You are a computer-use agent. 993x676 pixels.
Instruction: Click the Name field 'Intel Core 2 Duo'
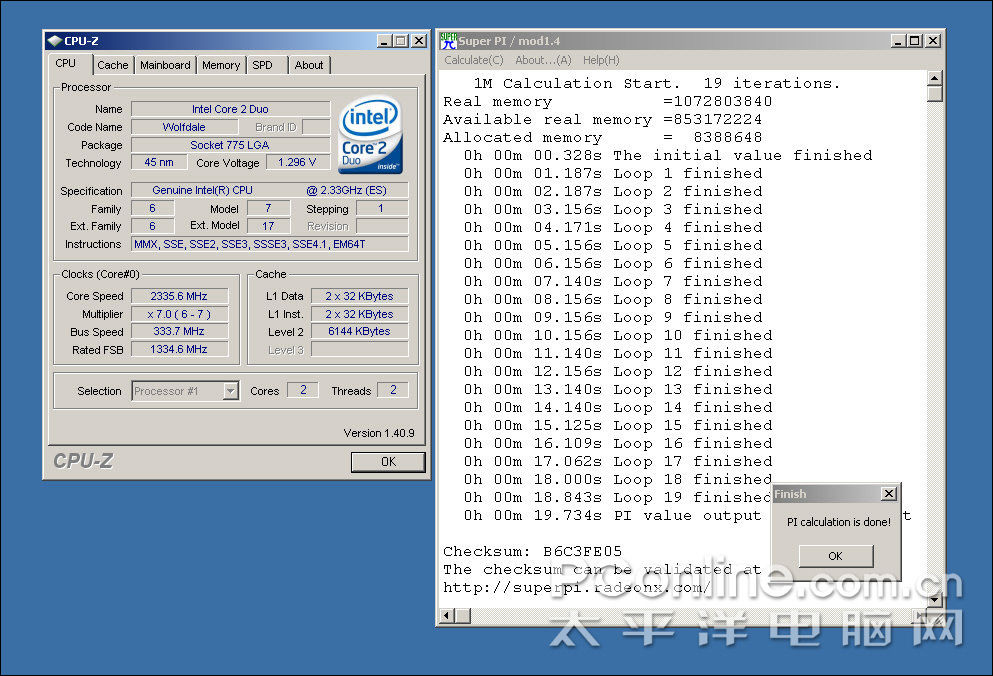coord(231,109)
